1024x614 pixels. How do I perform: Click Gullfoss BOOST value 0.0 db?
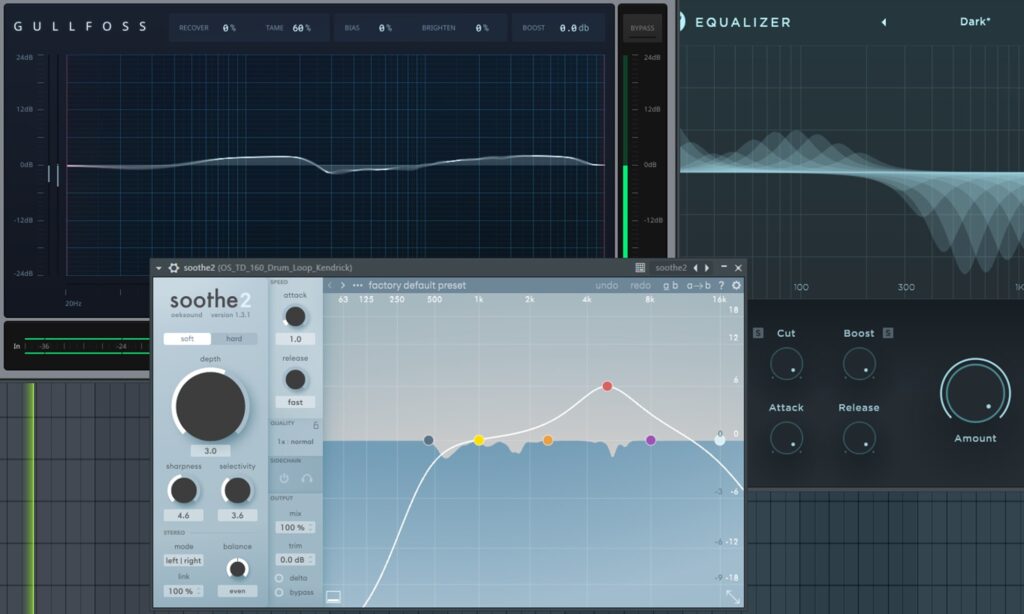tap(574, 28)
